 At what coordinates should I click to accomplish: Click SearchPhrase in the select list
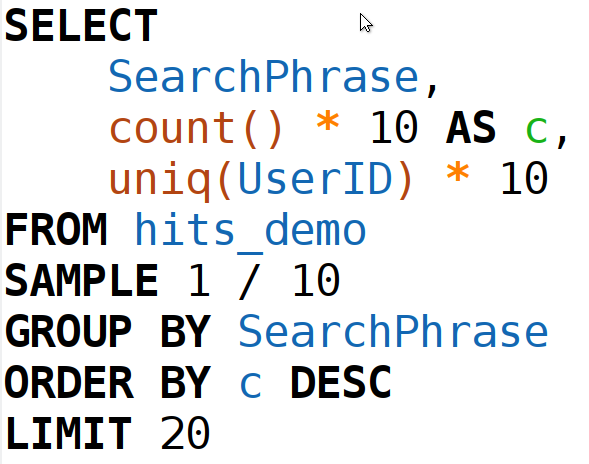(264, 77)
